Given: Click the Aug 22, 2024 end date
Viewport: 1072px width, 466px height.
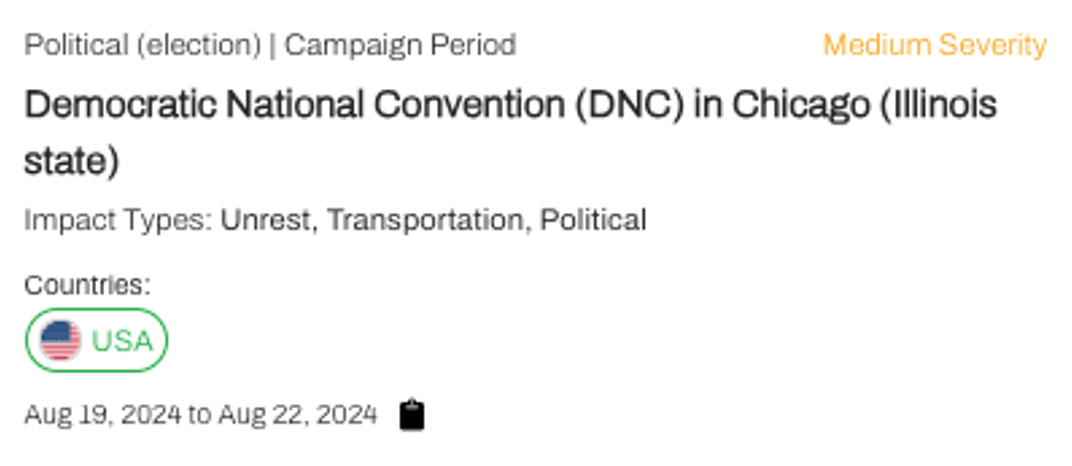Looking at the screenshot, I should [298, 414].
